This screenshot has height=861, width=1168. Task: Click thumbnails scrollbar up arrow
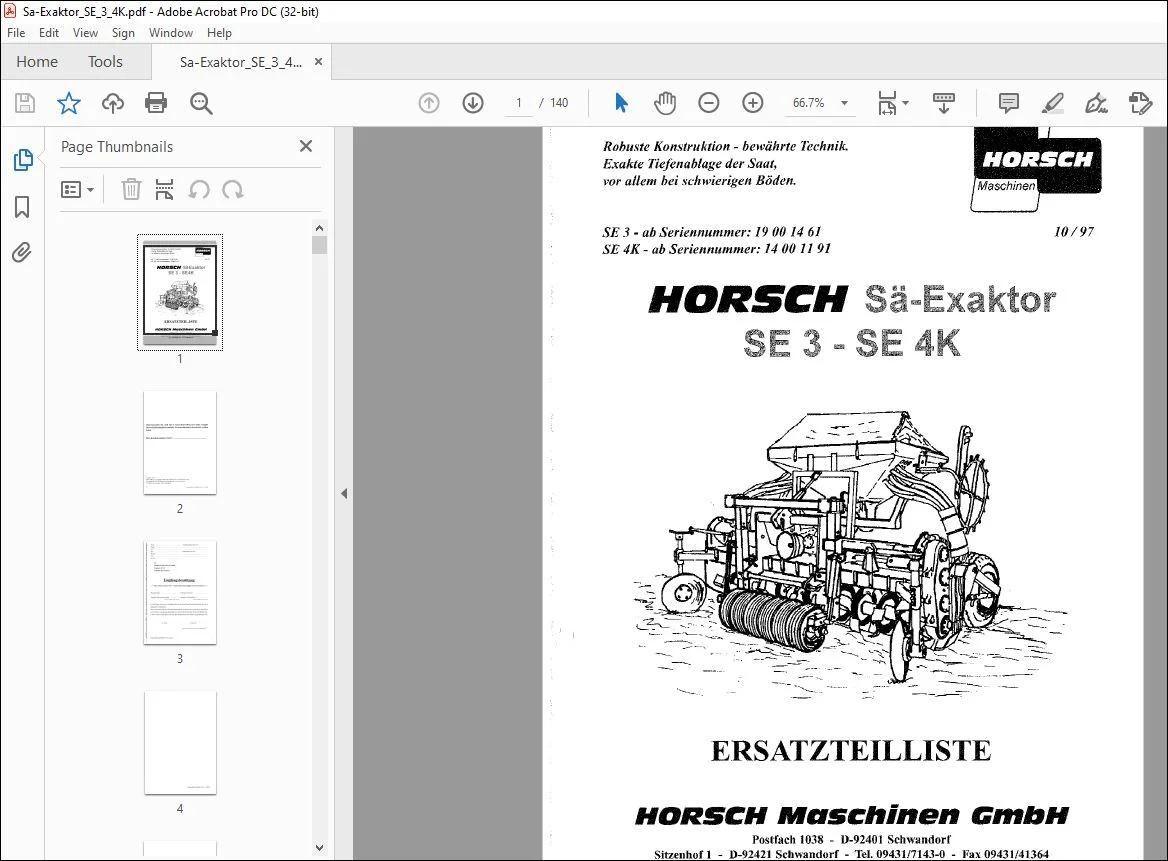click(320, 228)
